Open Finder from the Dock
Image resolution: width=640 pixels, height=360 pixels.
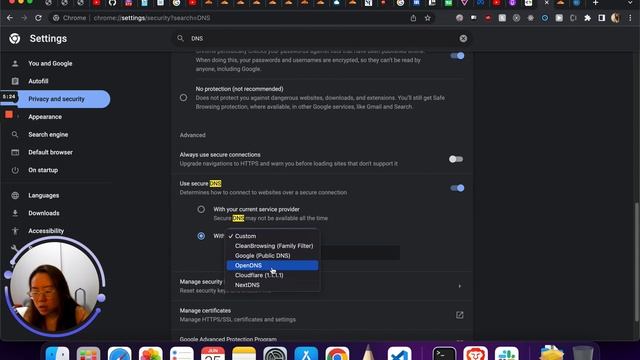[x=57, y=353]
